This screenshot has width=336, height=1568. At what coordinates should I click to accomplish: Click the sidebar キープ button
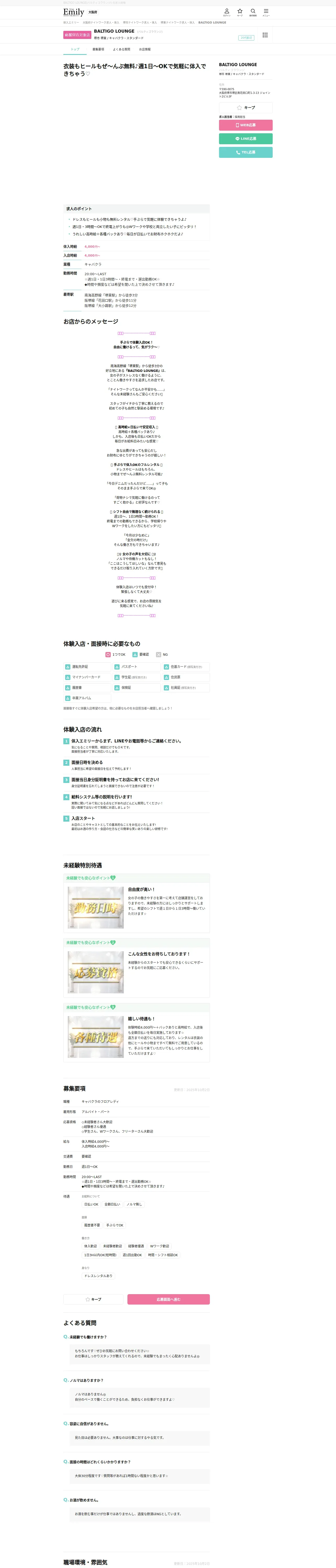click(246, 108)
